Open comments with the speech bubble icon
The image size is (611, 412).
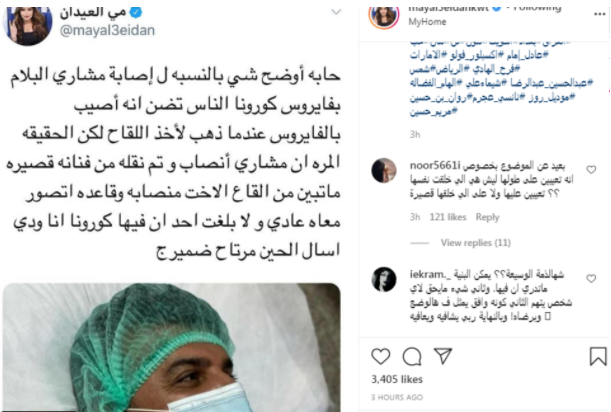(412, 356)
